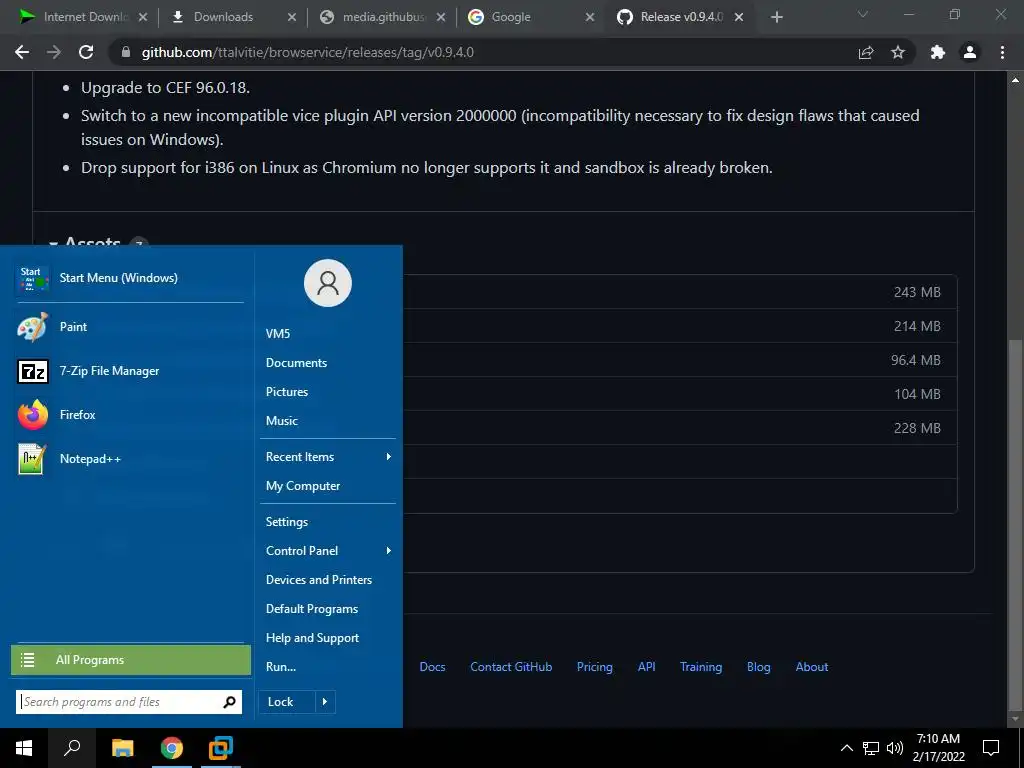Open volume control tray icon
The height and width of the screenshot is (768, 1024).
tap(895, 748)
